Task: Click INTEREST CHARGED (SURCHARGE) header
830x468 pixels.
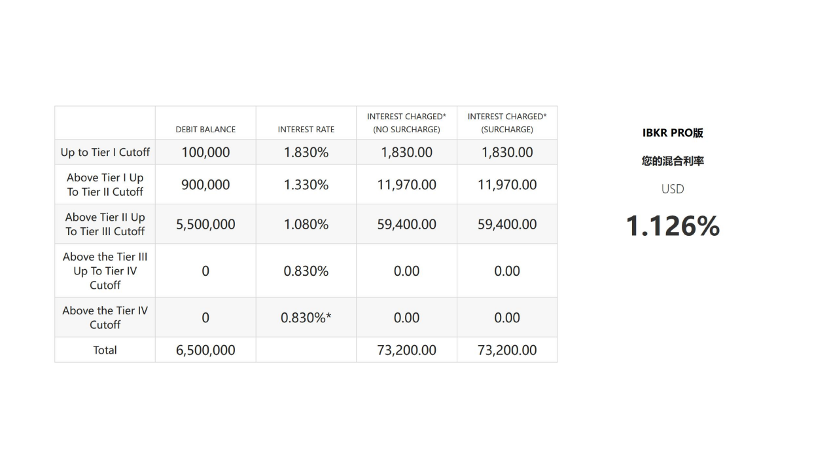Action: 507,123
